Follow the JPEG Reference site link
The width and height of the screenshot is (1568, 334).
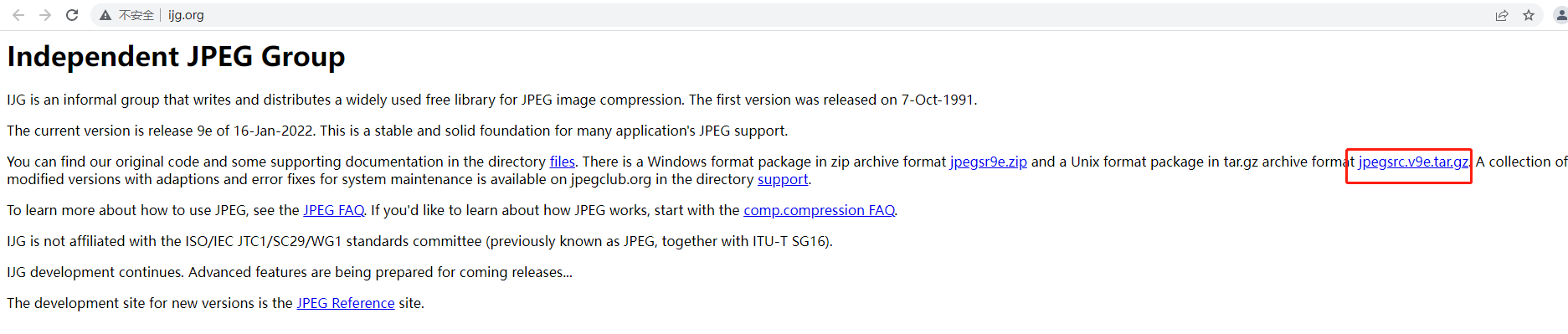coord(346,303)
